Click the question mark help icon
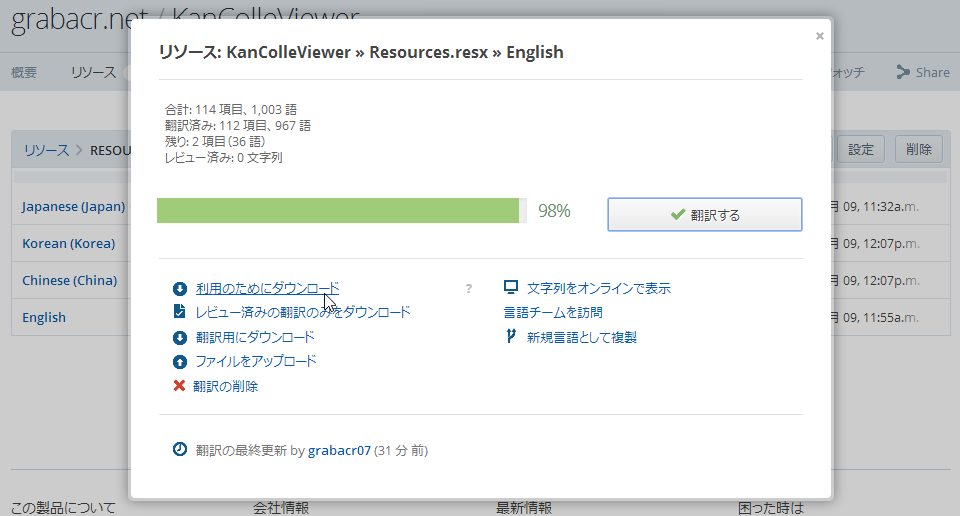Screen dimensions: 960x516 click(468, 288)
